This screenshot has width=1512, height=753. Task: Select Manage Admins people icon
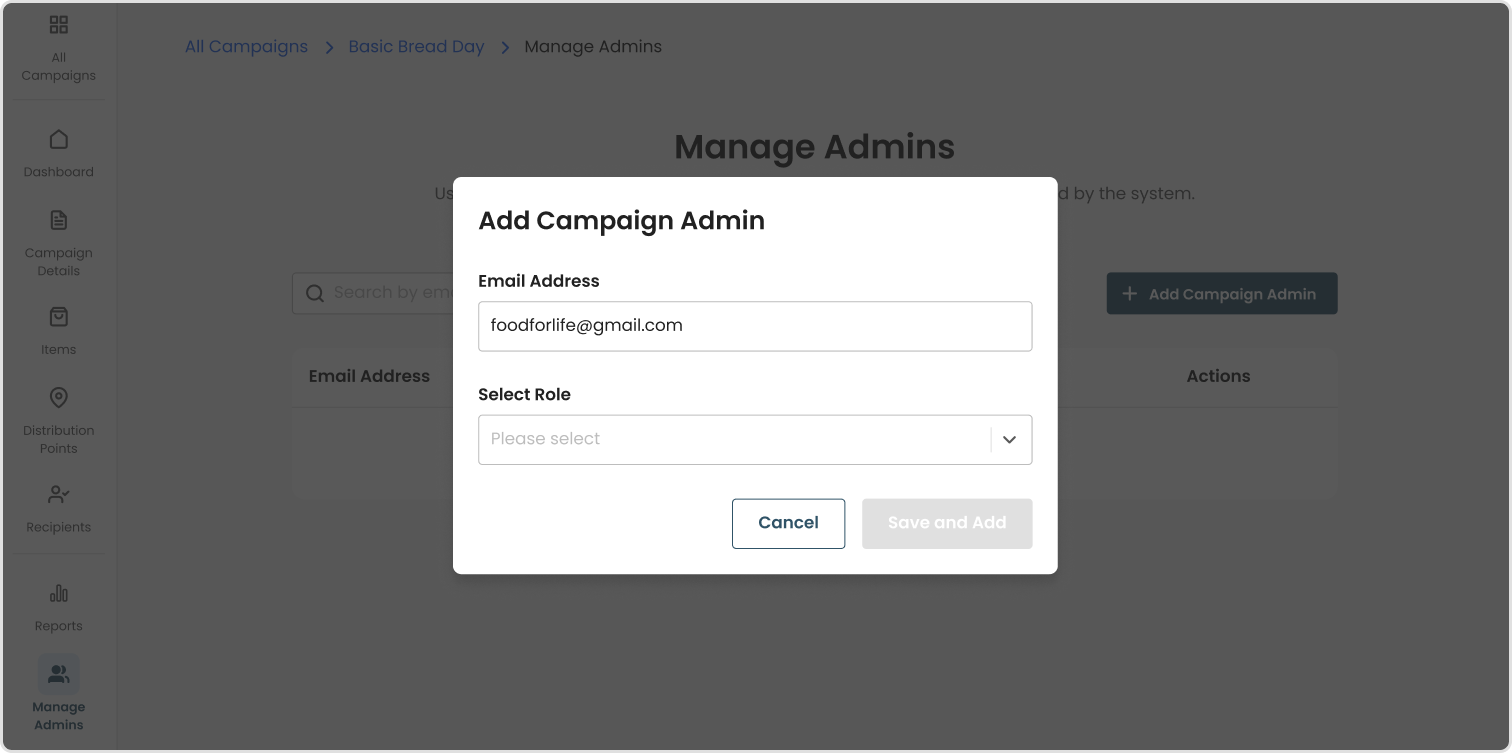click(x=59, y=674)
